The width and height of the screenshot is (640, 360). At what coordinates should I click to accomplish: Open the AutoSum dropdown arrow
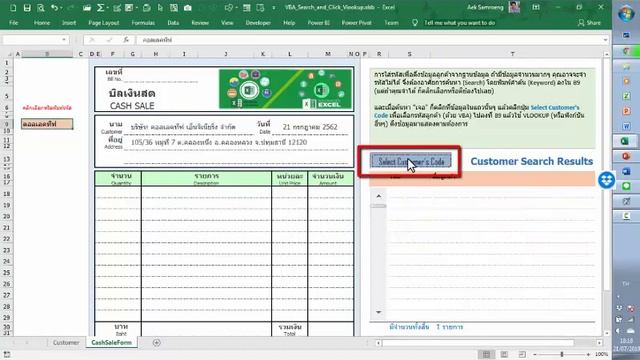pos(108,7)
